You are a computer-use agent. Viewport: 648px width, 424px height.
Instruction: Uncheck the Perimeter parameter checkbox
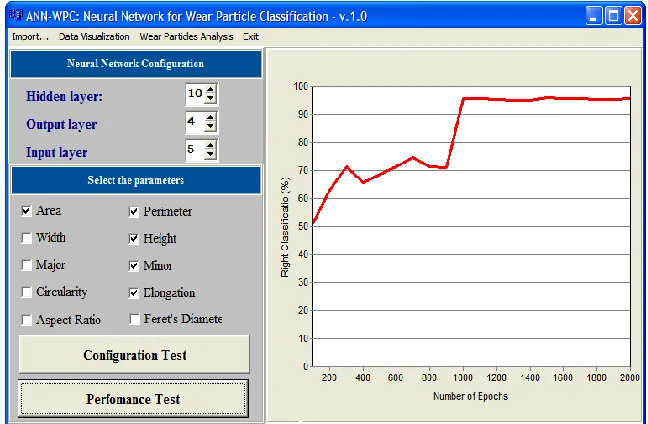(134, 212)
